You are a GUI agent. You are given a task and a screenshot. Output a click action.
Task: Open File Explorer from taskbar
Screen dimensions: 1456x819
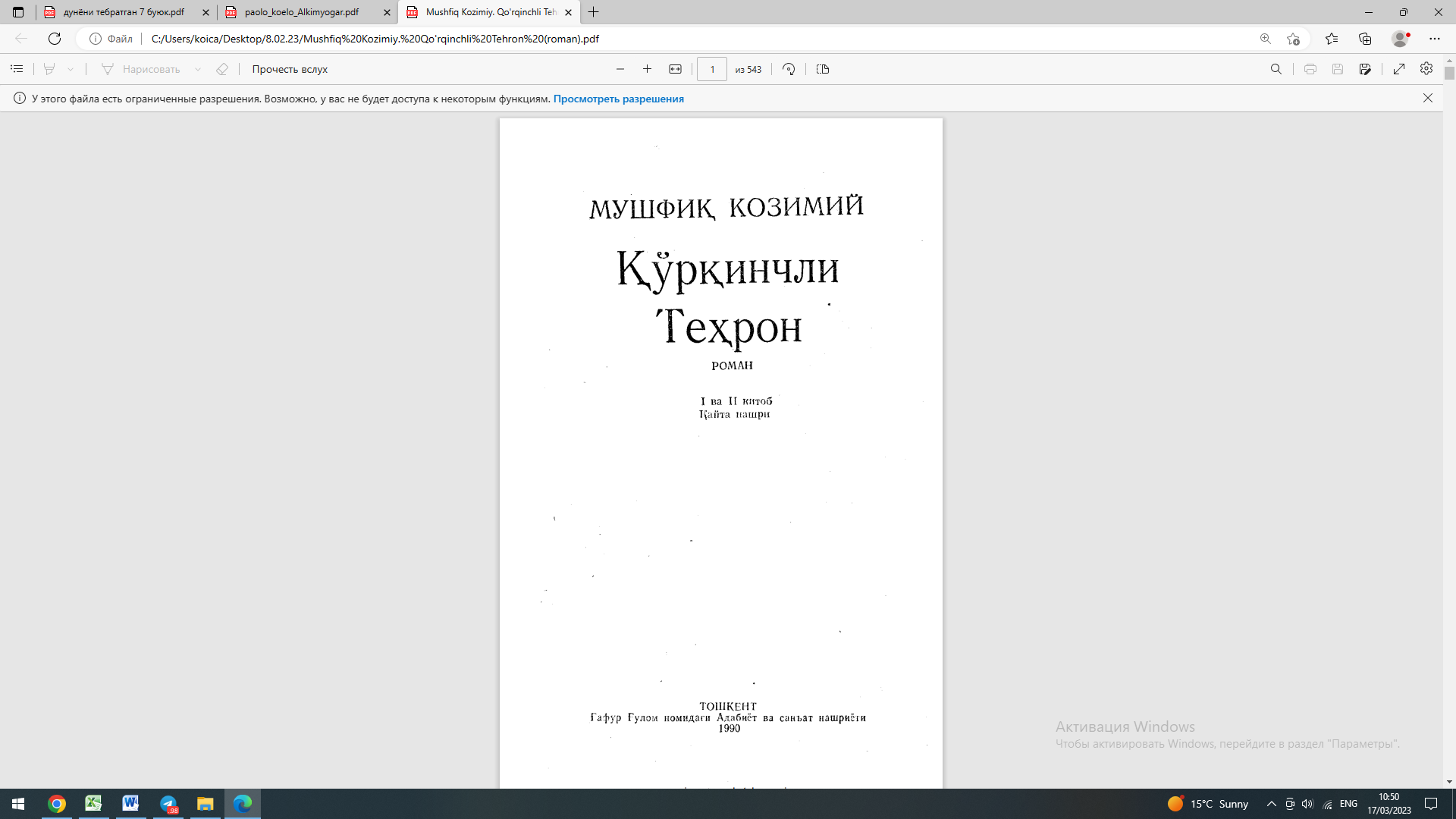pos(206,804)
